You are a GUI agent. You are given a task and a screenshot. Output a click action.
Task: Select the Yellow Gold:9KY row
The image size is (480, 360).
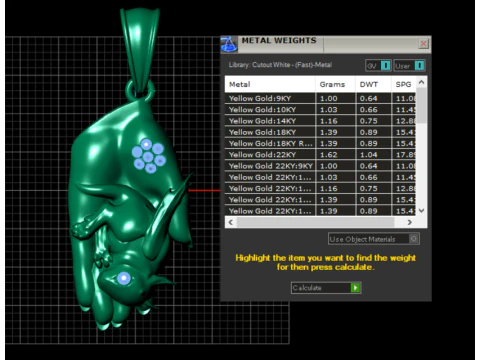click(320, 98)
